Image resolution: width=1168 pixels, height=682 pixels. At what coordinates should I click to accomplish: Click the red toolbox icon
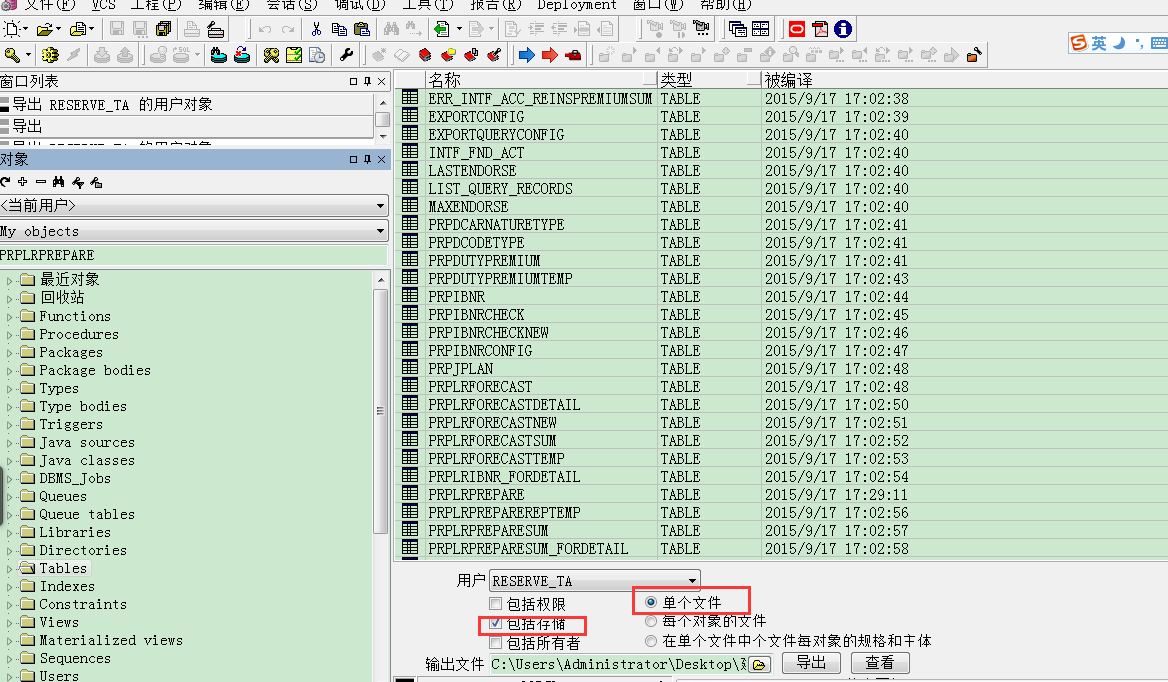tap(573, 55)
